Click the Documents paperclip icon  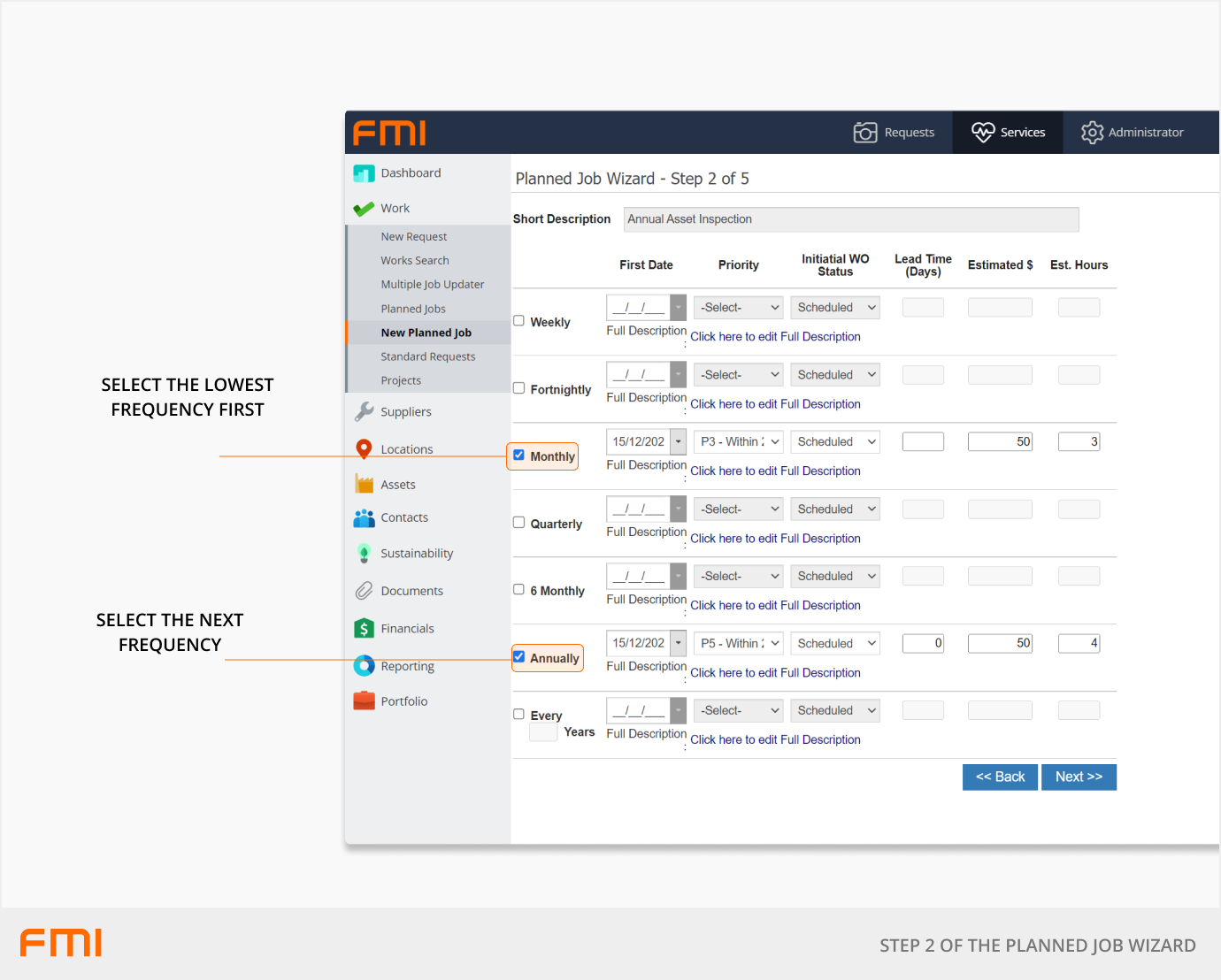364,591
